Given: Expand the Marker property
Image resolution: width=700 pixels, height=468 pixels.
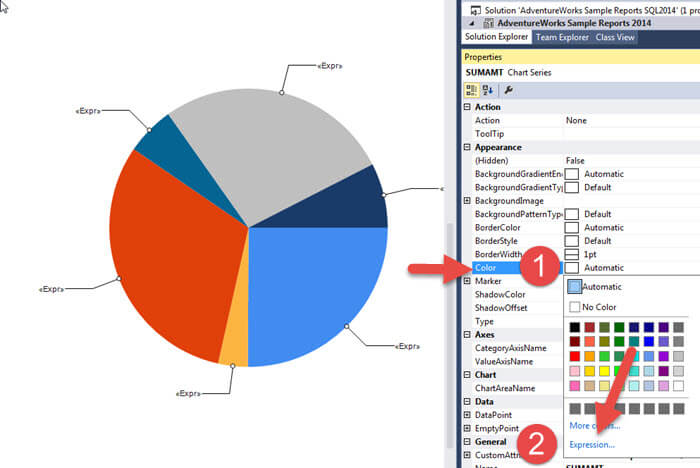Looking at the screenshot, I should click(467, 281).
